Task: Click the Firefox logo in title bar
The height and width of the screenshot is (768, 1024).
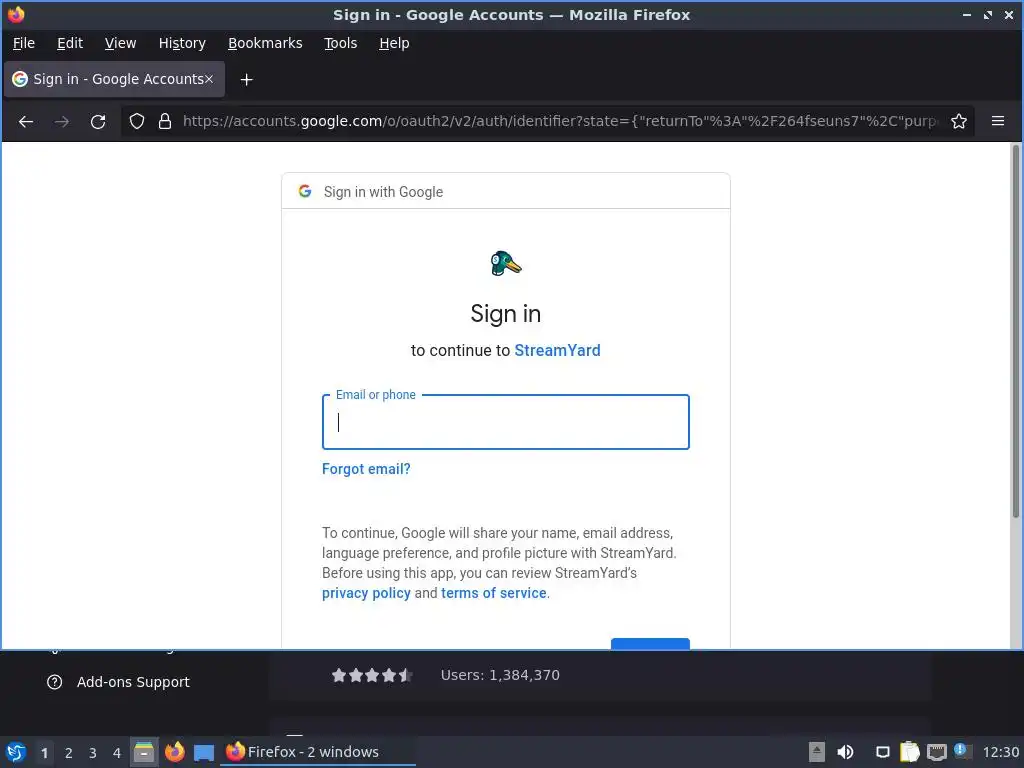Action: [16, 14]
